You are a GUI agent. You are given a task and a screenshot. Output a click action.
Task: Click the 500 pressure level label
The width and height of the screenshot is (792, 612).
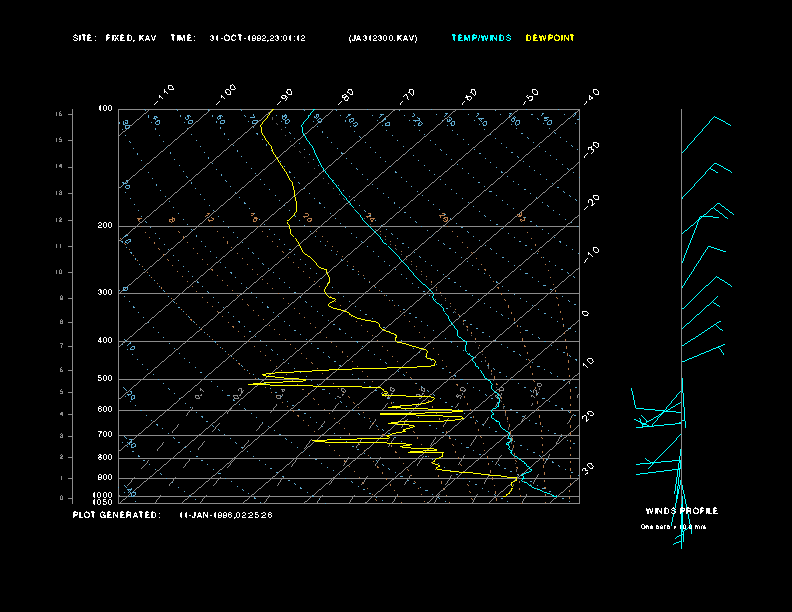coord(105,378)
